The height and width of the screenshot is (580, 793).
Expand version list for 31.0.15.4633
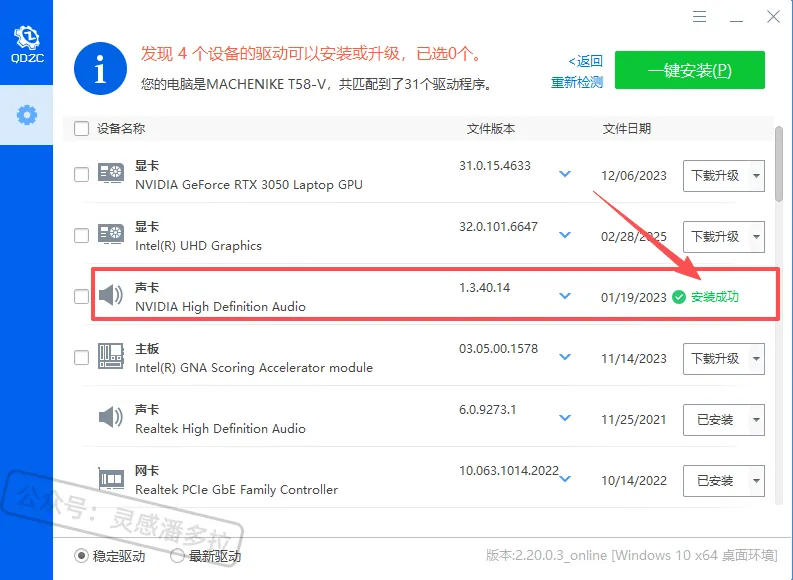coord(565,174)
